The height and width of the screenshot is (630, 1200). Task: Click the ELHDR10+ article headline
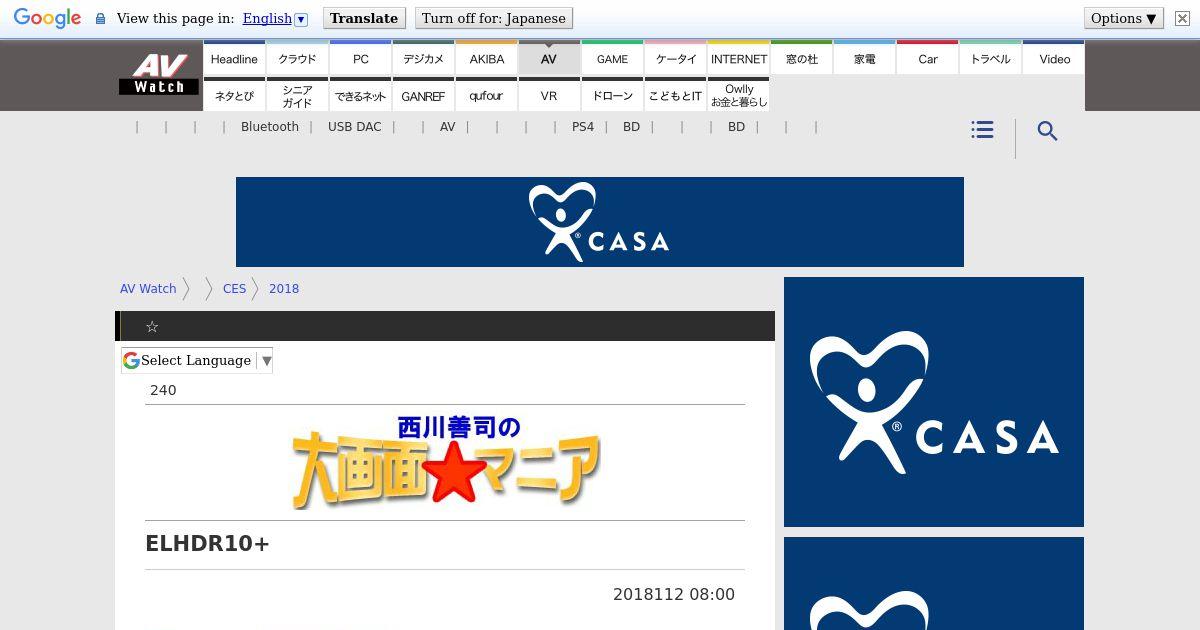(x=207, y=544)
